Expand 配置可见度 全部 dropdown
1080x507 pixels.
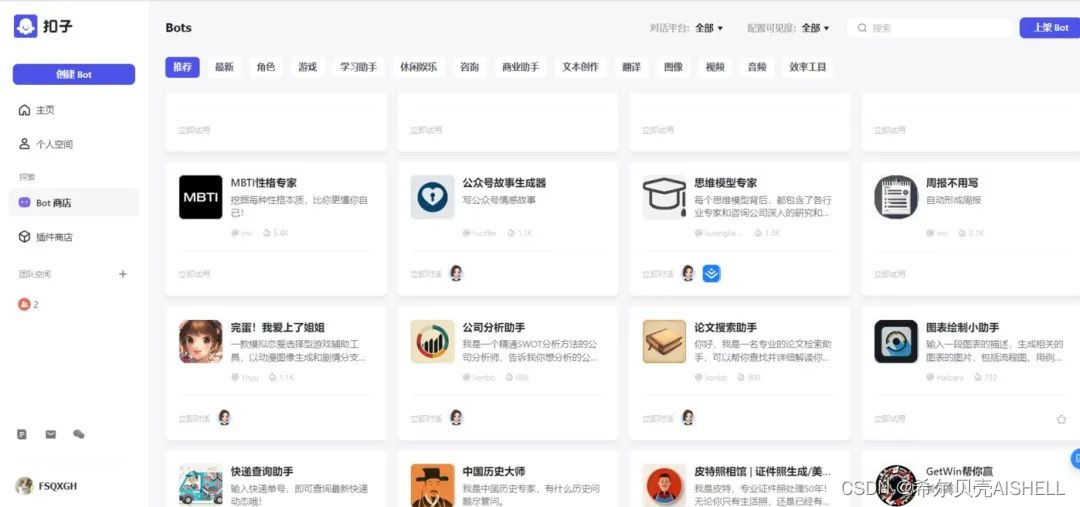point(816,28)
